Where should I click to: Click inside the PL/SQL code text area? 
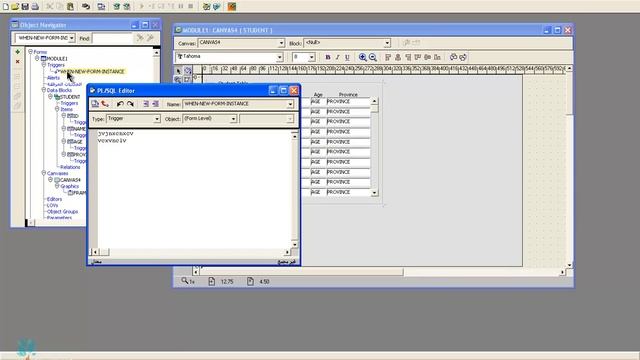pyautogui.click(x=194, y=188)
